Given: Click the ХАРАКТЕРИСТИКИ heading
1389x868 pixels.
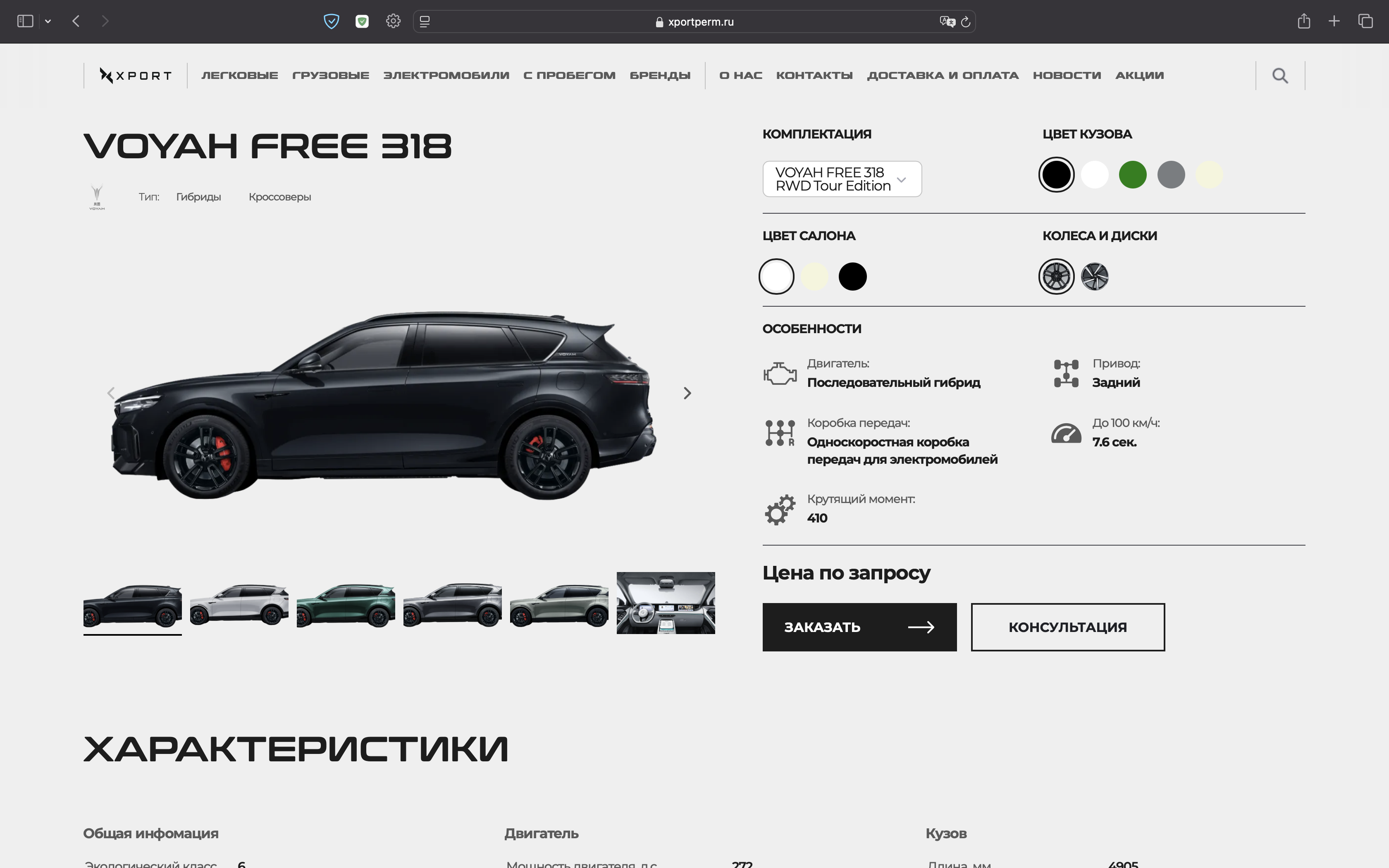Looking at the screenshot, I should (296, 749).
